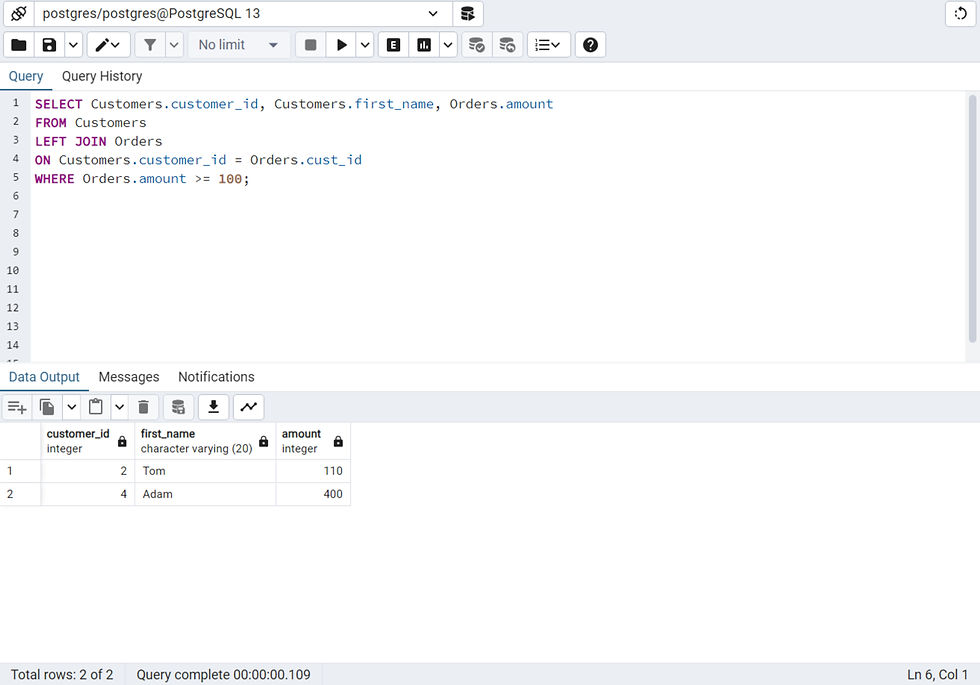Click the new connection database icon

click(x=468, y=13)
